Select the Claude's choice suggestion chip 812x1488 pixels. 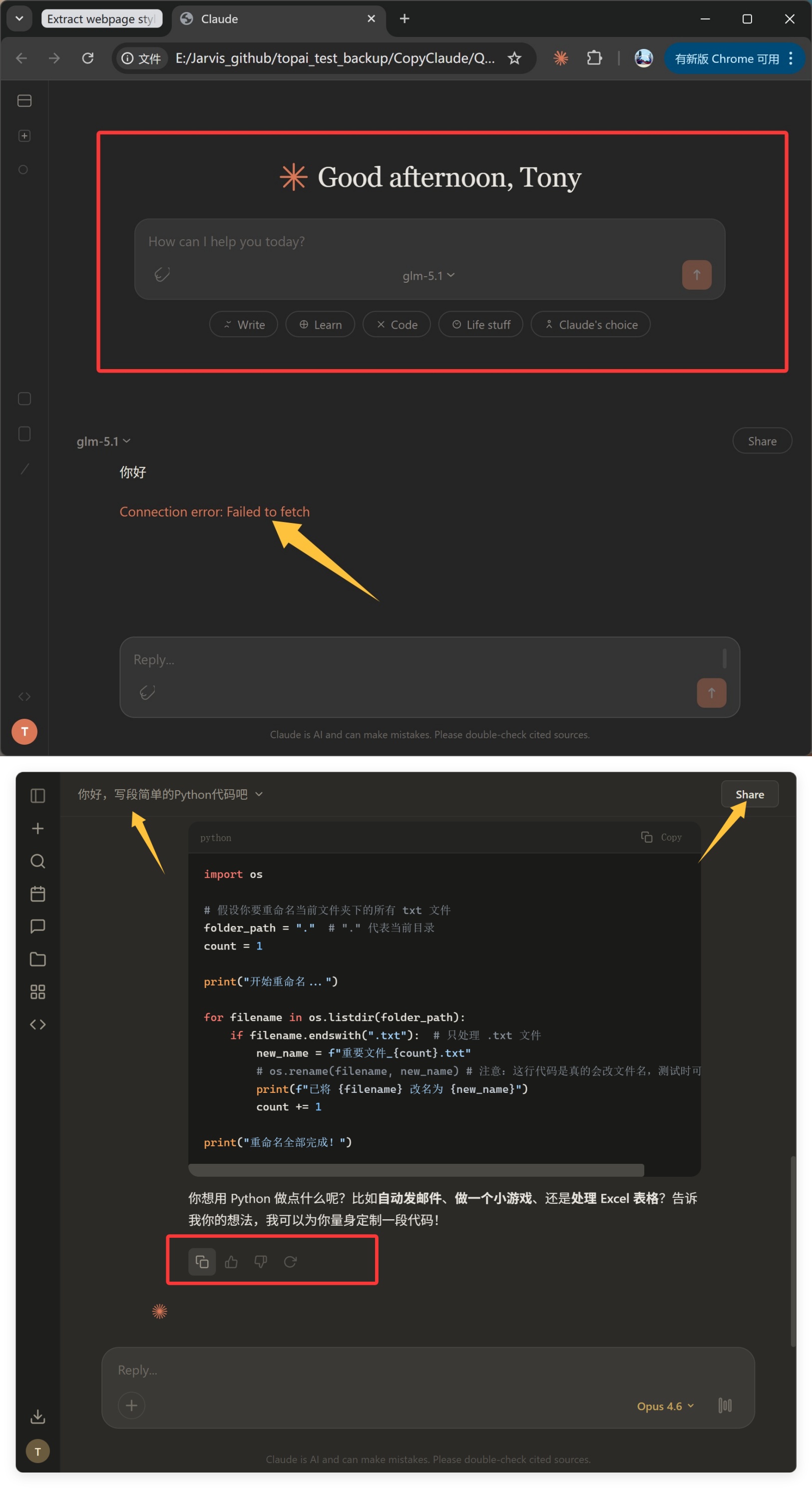[x=590, y=325]
